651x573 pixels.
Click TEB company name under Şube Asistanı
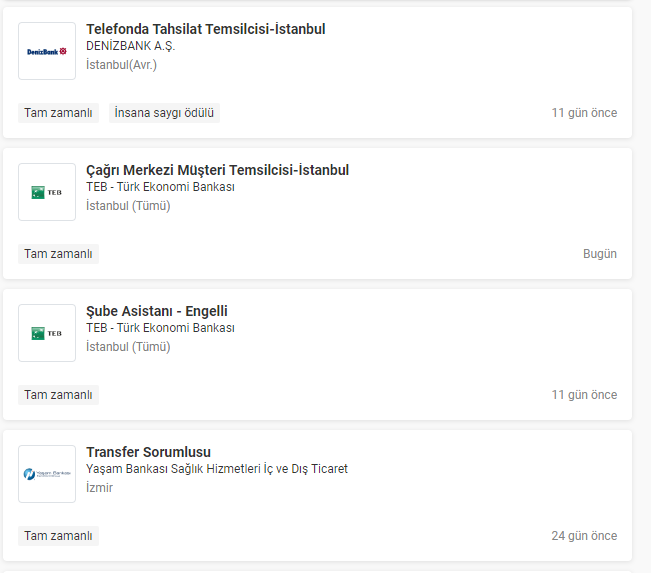tap(160, 328)
